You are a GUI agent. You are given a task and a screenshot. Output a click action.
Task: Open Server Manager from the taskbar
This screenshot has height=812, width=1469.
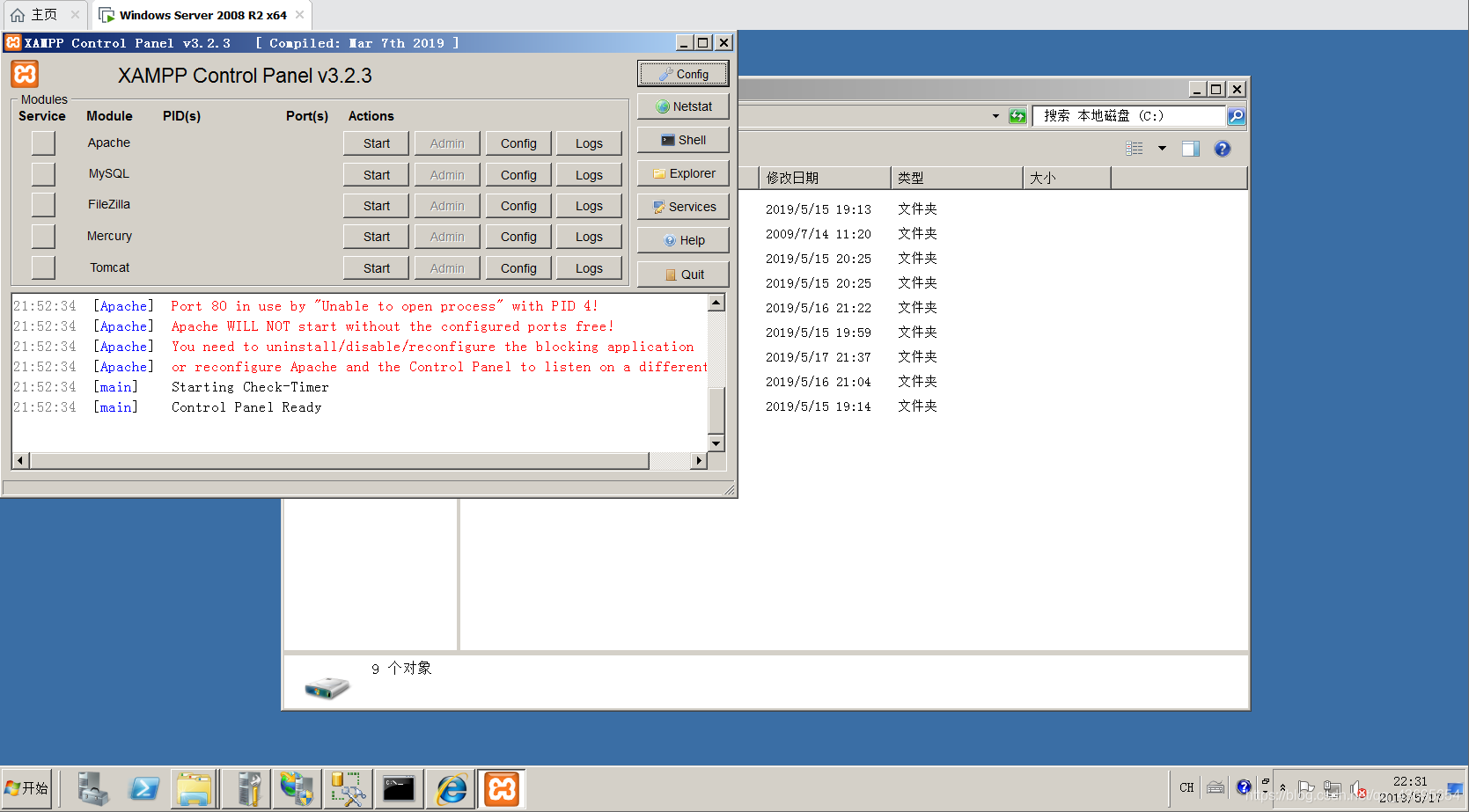coord(92,789)
